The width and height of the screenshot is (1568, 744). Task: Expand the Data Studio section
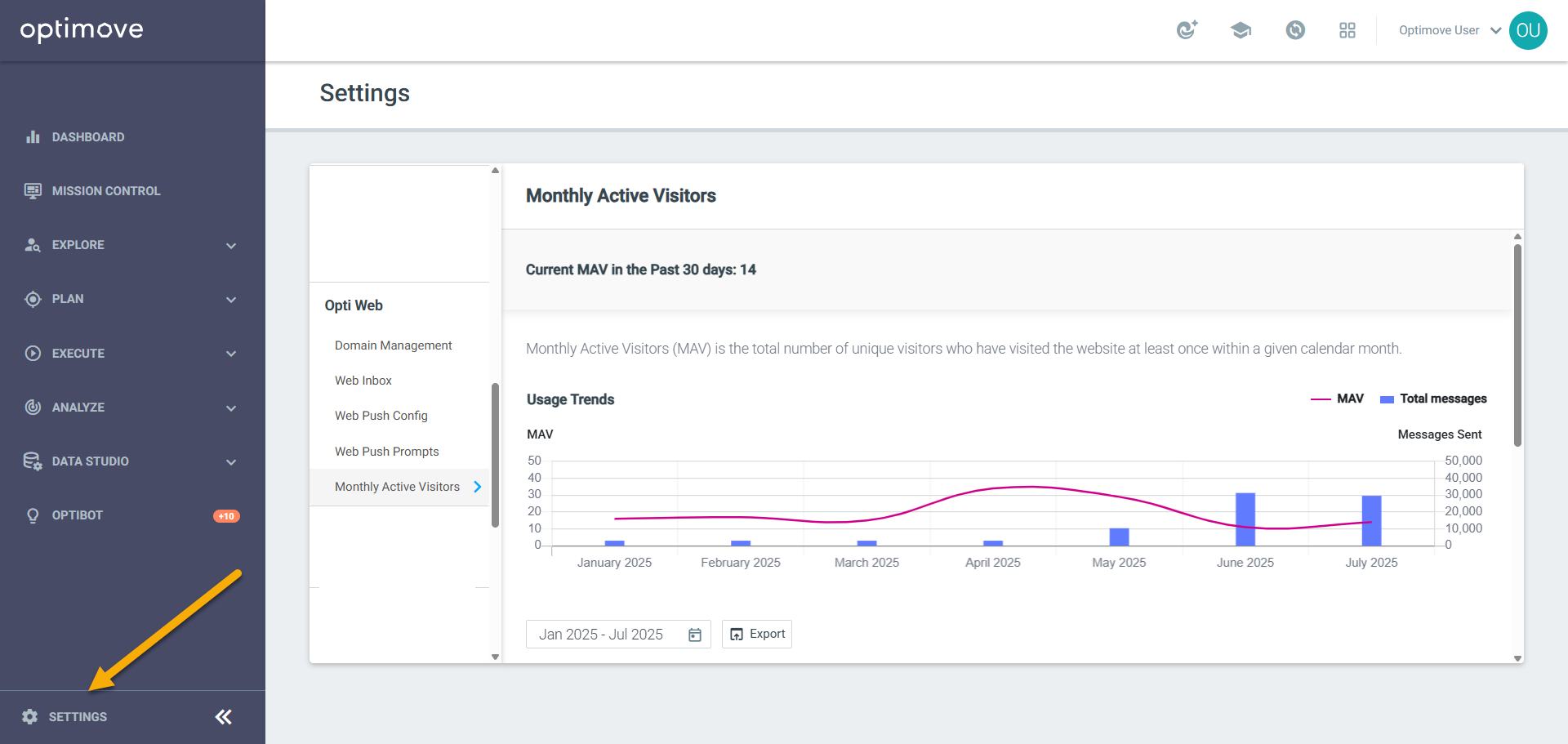[131, 461]
